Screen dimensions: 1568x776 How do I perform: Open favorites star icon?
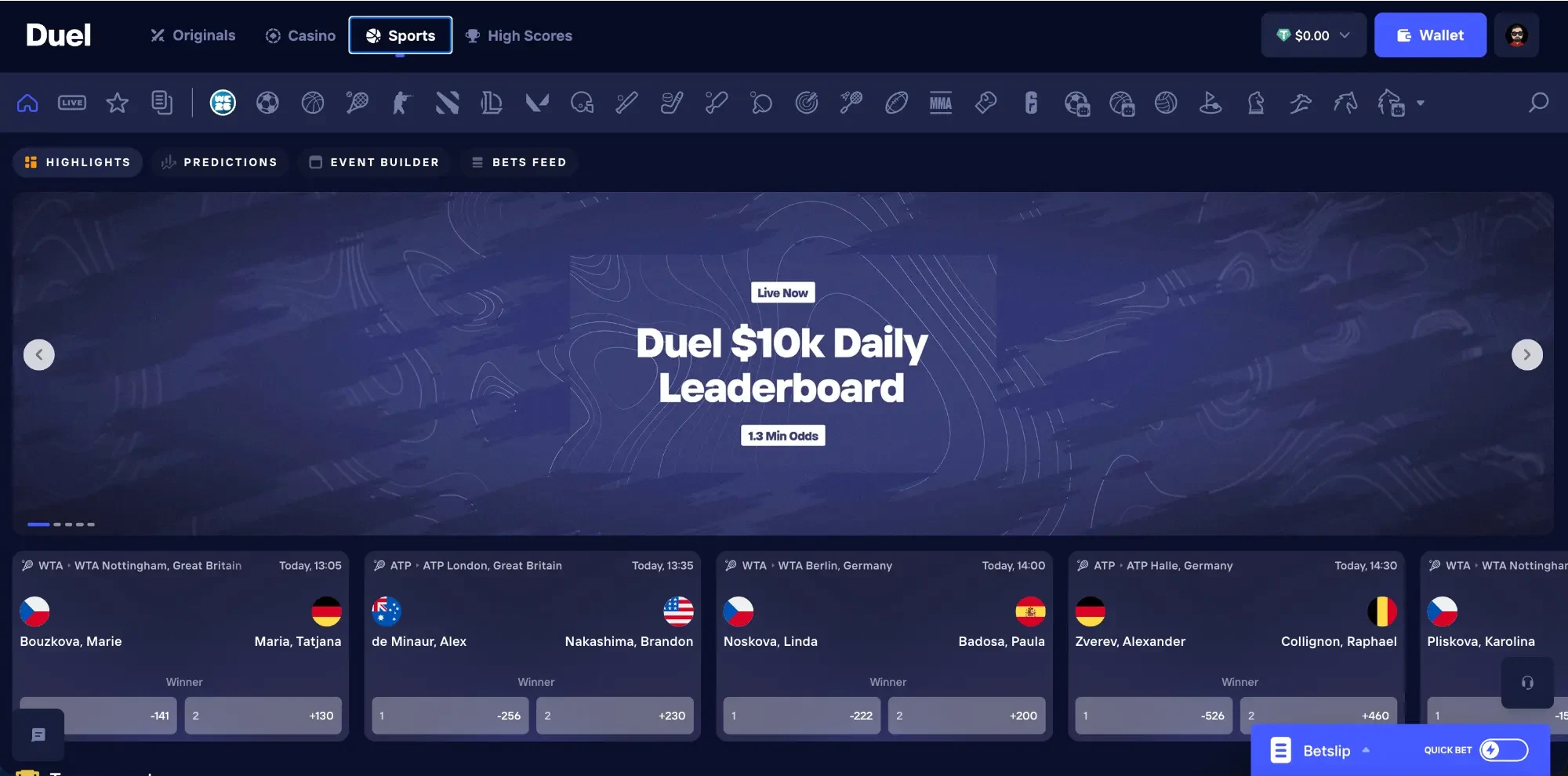(x=118, y=103)
